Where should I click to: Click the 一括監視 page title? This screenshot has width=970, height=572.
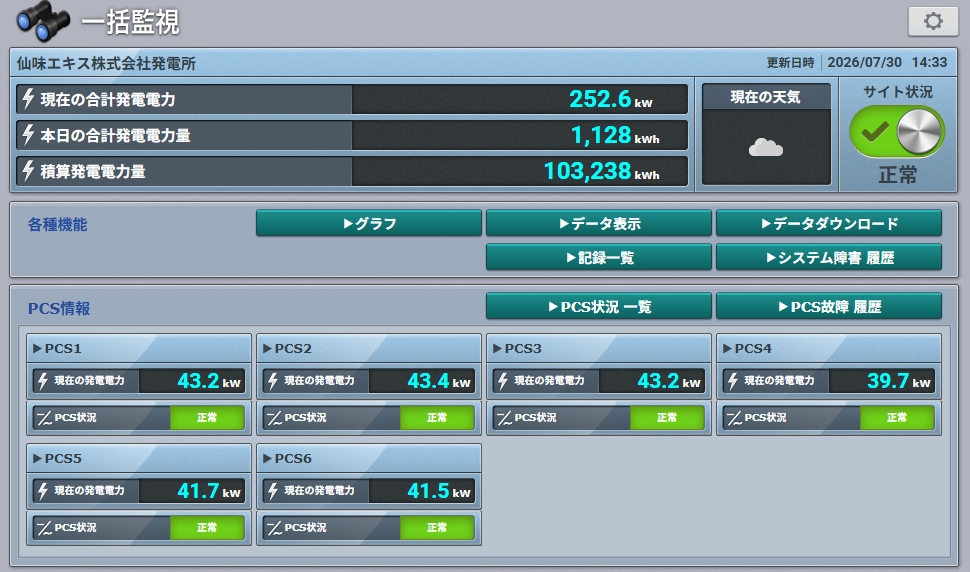click(x=131, y=22)
